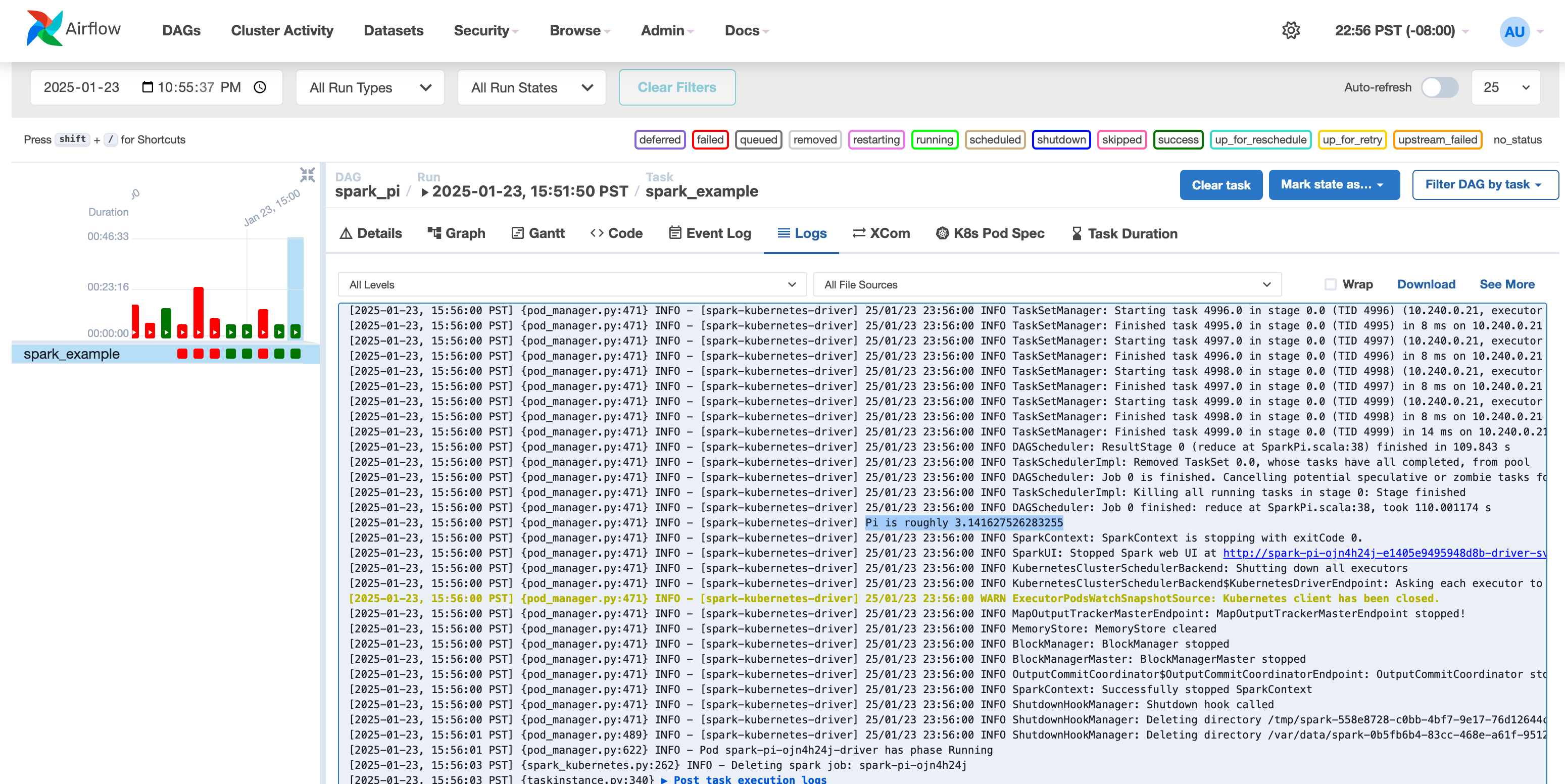Screen dimensions: 1565x784
Task: Open the All Levels log filter
Action: coord(572,284)
